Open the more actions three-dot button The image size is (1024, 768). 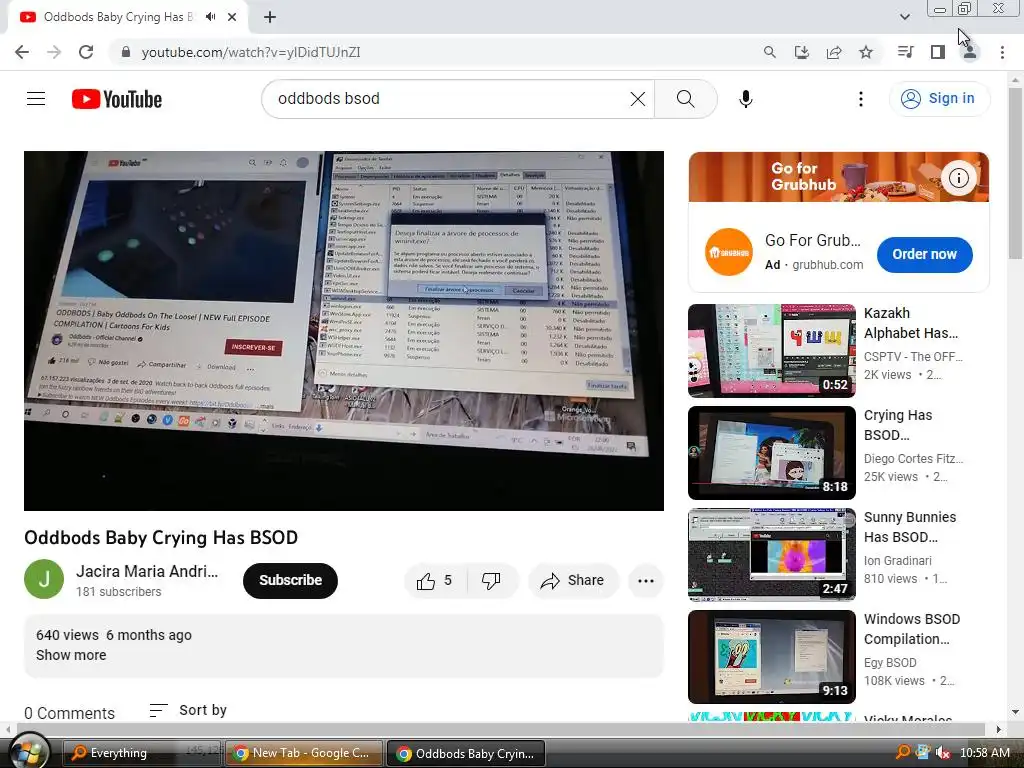tap(645, 580)
